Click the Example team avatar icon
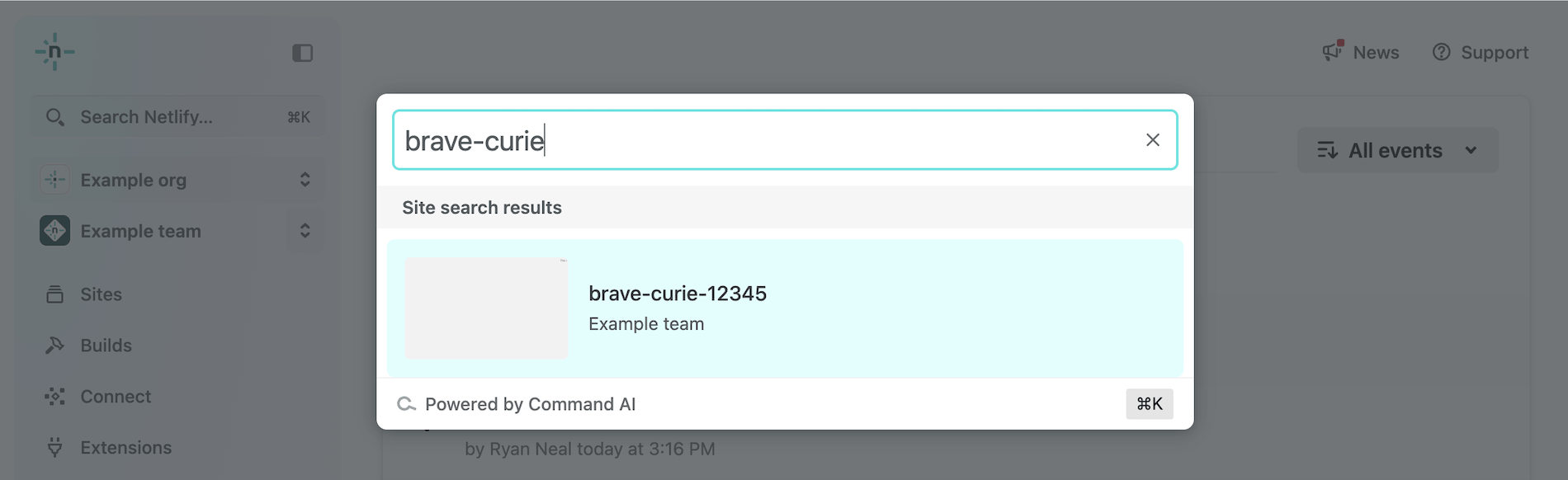This screenshot has width=1568, height=480. 54,231
